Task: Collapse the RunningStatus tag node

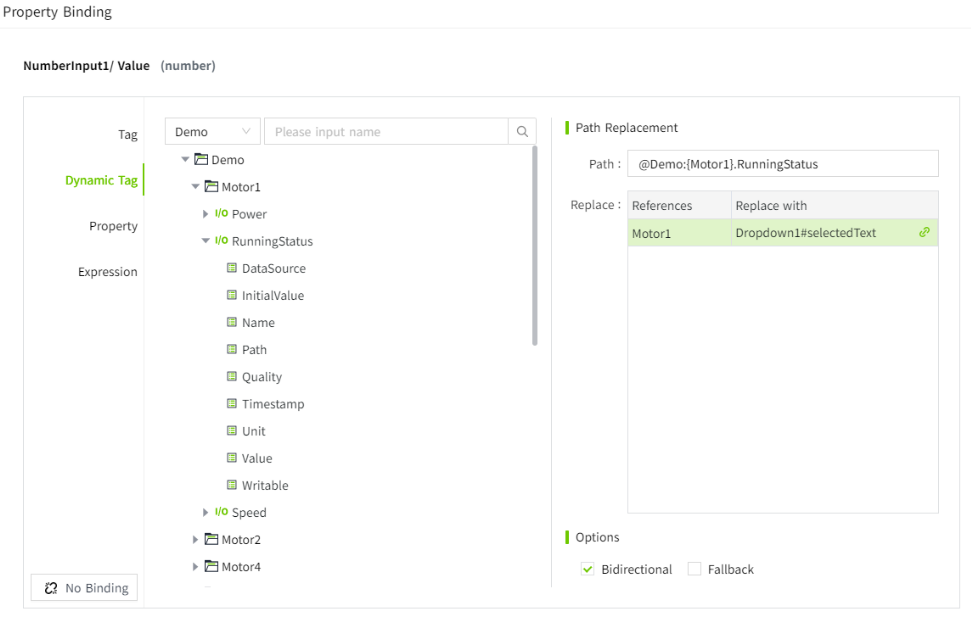Action: tap(206, 241)
